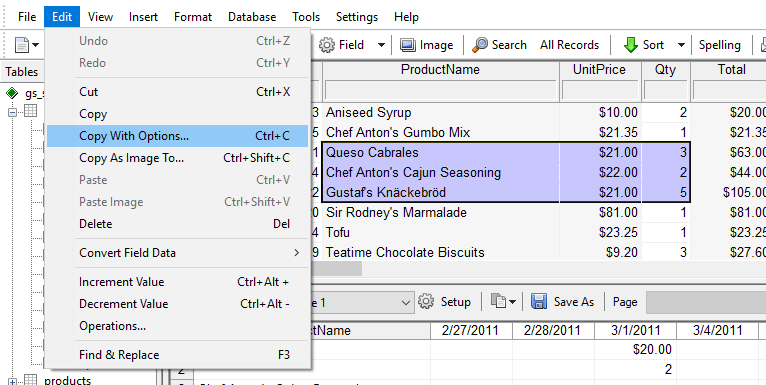
Task: Click the copy pages icon beside Setup
Action: pos(498,301)
